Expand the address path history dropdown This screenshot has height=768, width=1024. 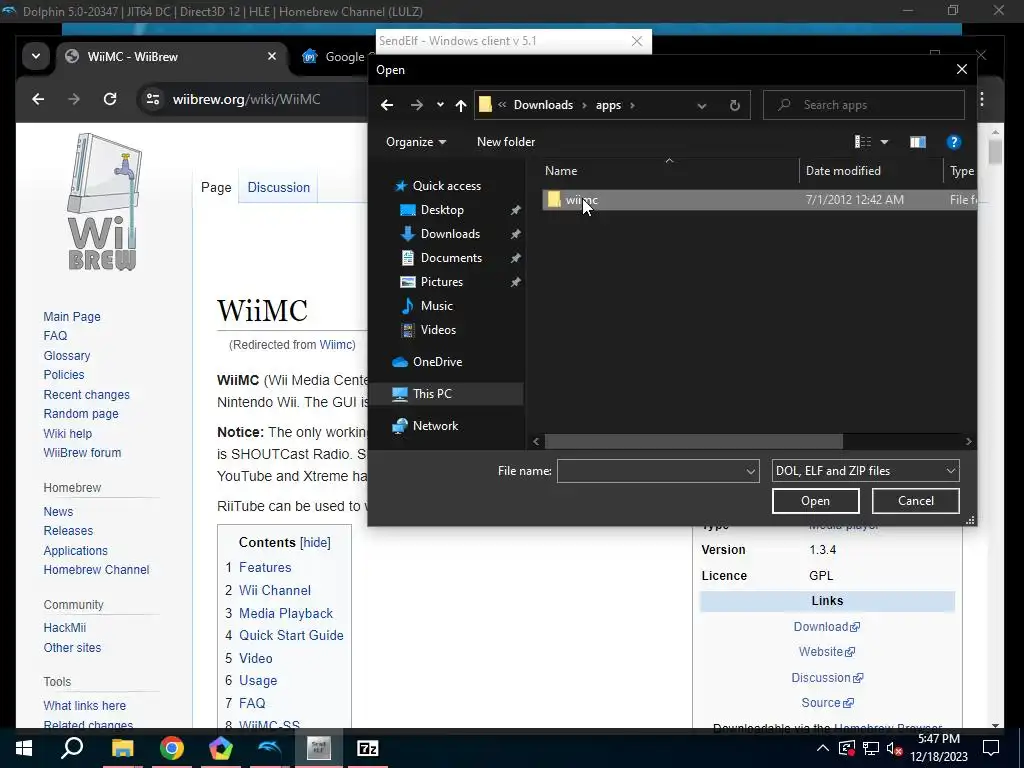coord(701,105)
